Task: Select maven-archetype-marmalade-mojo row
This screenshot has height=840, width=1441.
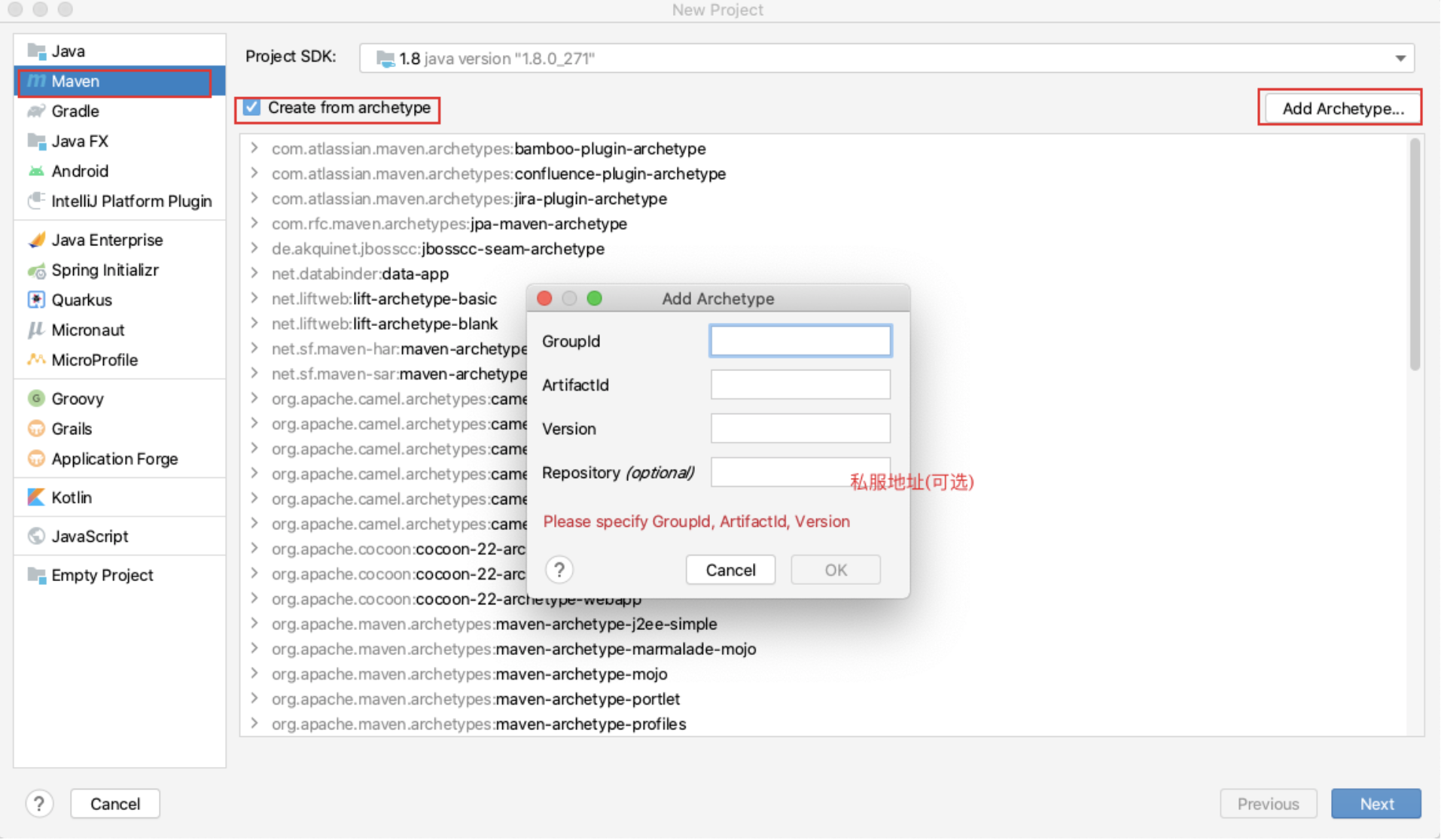Action: click(823, 649)
